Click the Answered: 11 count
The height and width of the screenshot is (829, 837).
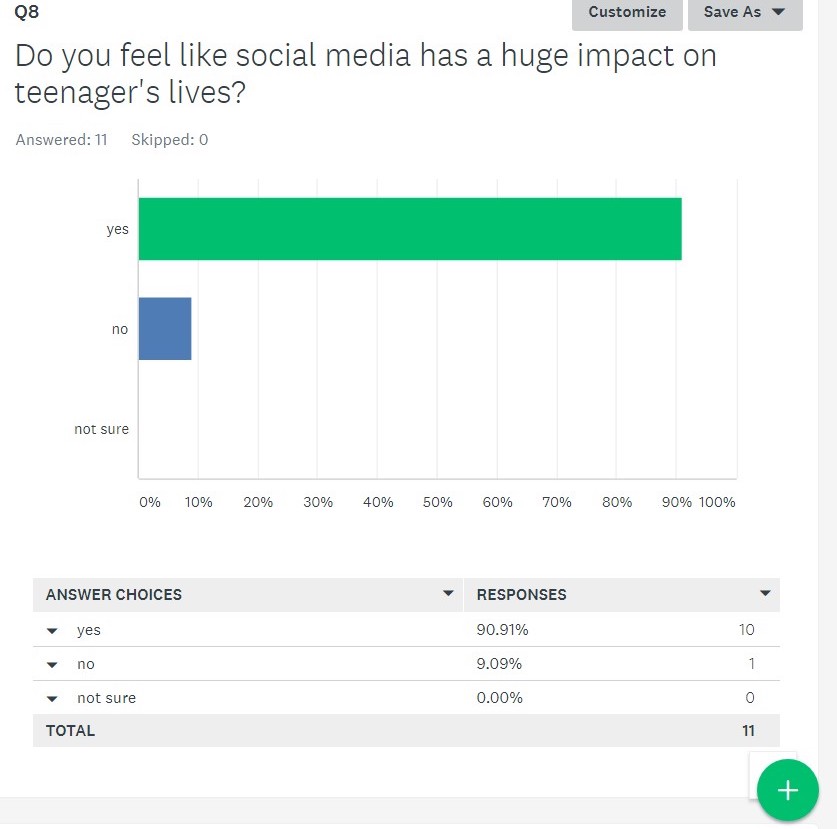tap(62, 140)
